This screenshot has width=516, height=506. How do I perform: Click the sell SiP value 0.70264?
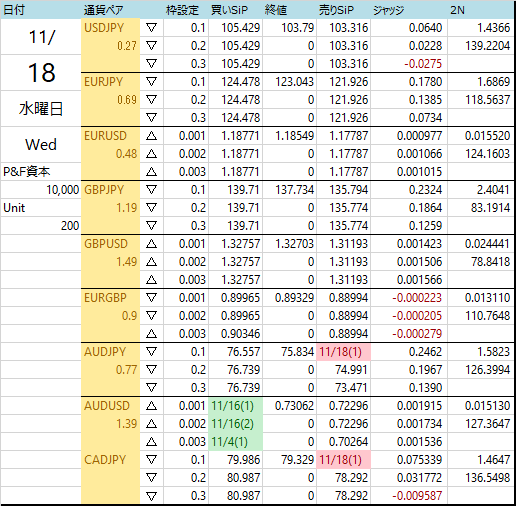(348, 442)
